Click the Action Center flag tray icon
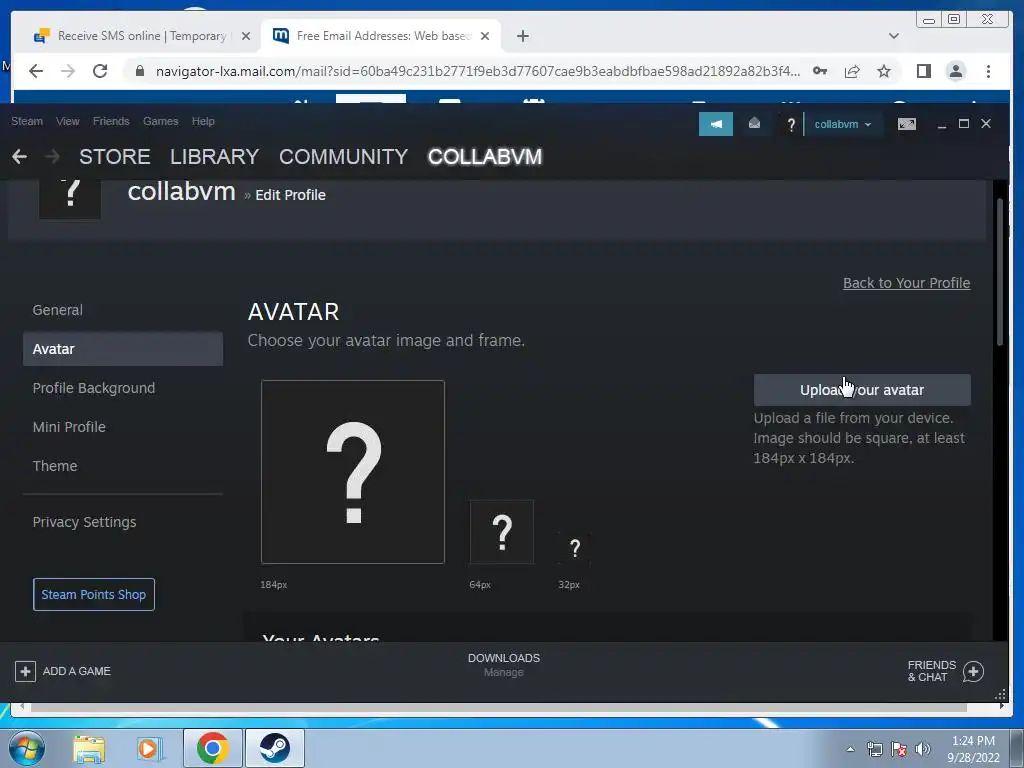 [899, 749]
